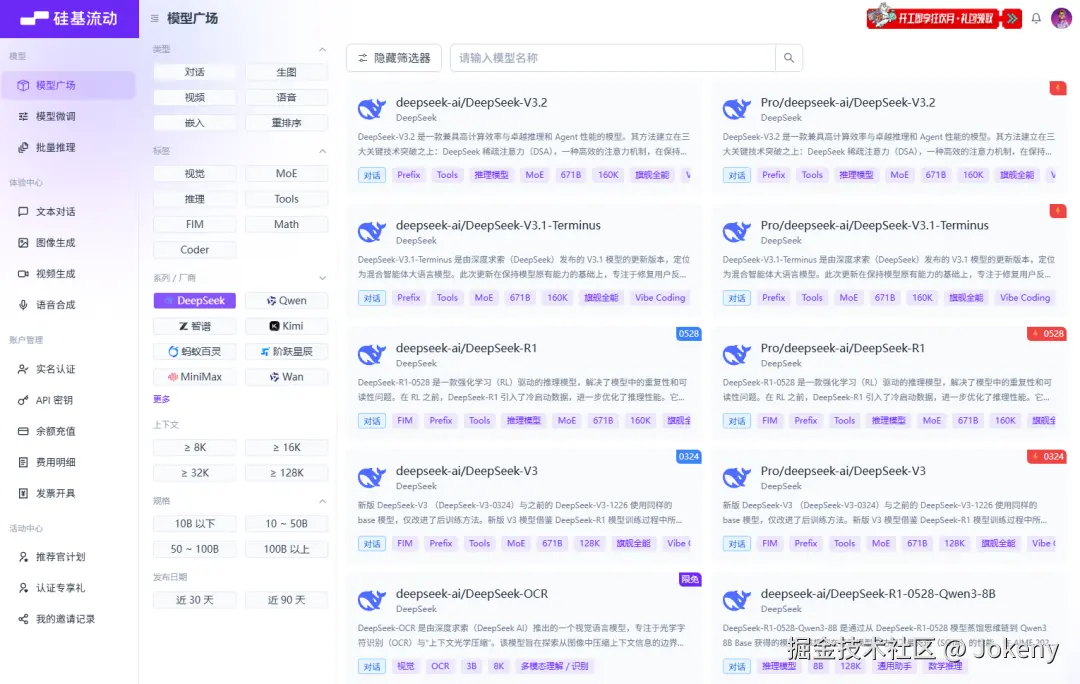Click the whale logo of deepseek-ai/DeepSeek-V3.2

(372, 109)
